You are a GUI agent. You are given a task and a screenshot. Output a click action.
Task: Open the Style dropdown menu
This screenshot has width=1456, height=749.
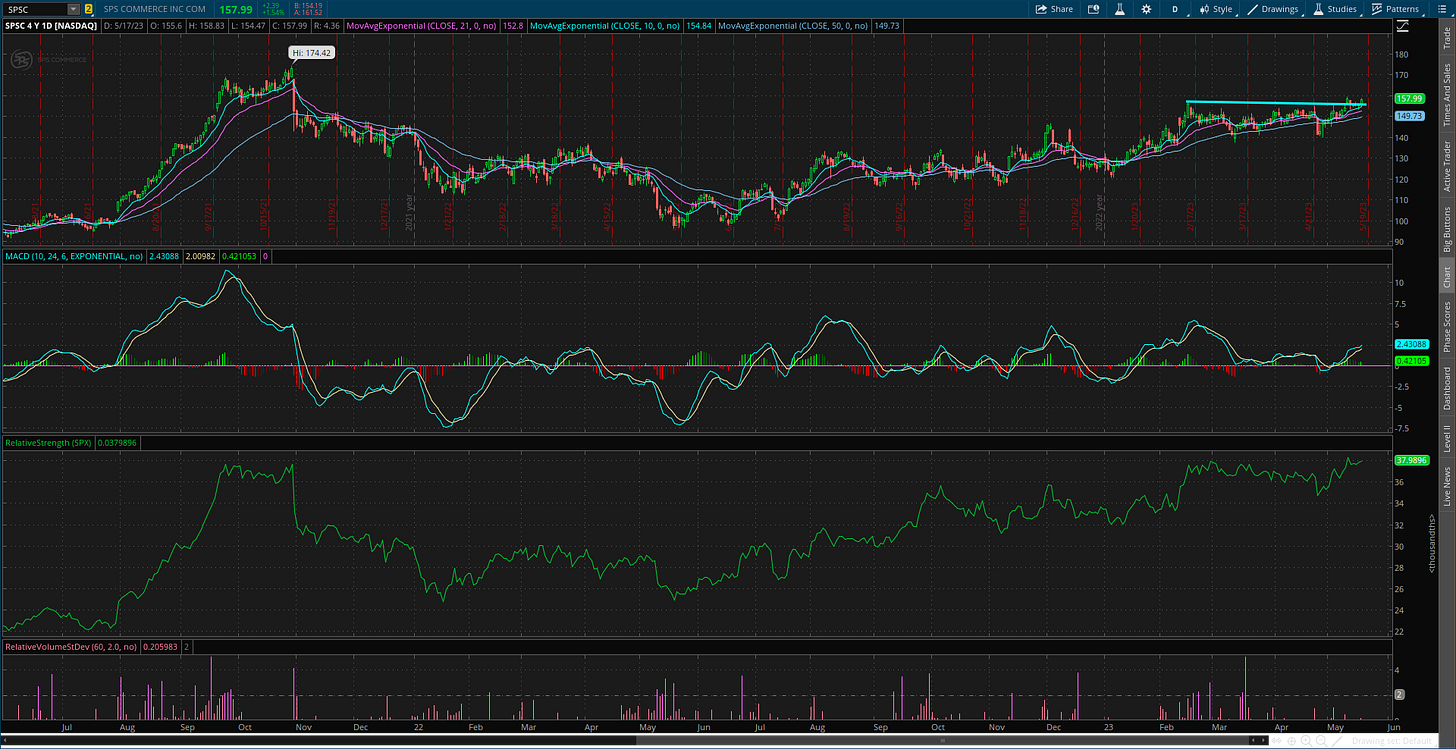point(1216,9)
